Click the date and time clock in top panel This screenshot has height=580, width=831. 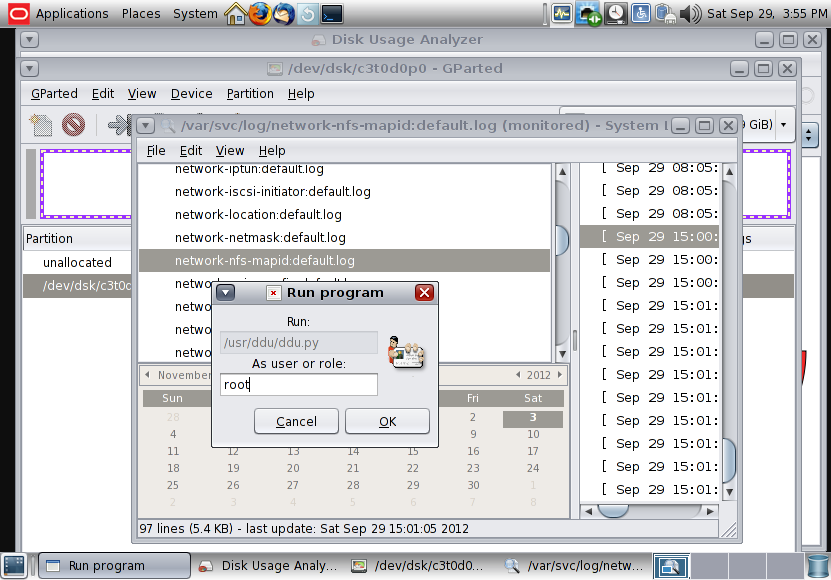coord(767,13)
